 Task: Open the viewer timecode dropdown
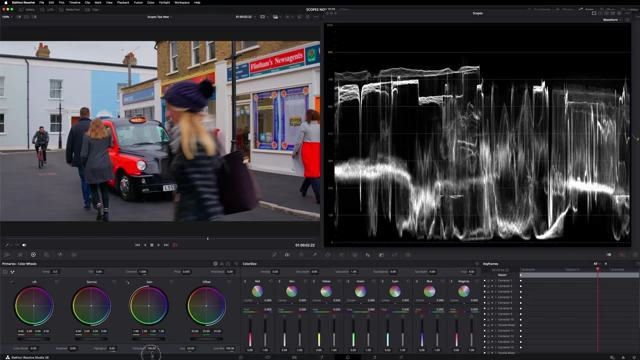(245, 17)
